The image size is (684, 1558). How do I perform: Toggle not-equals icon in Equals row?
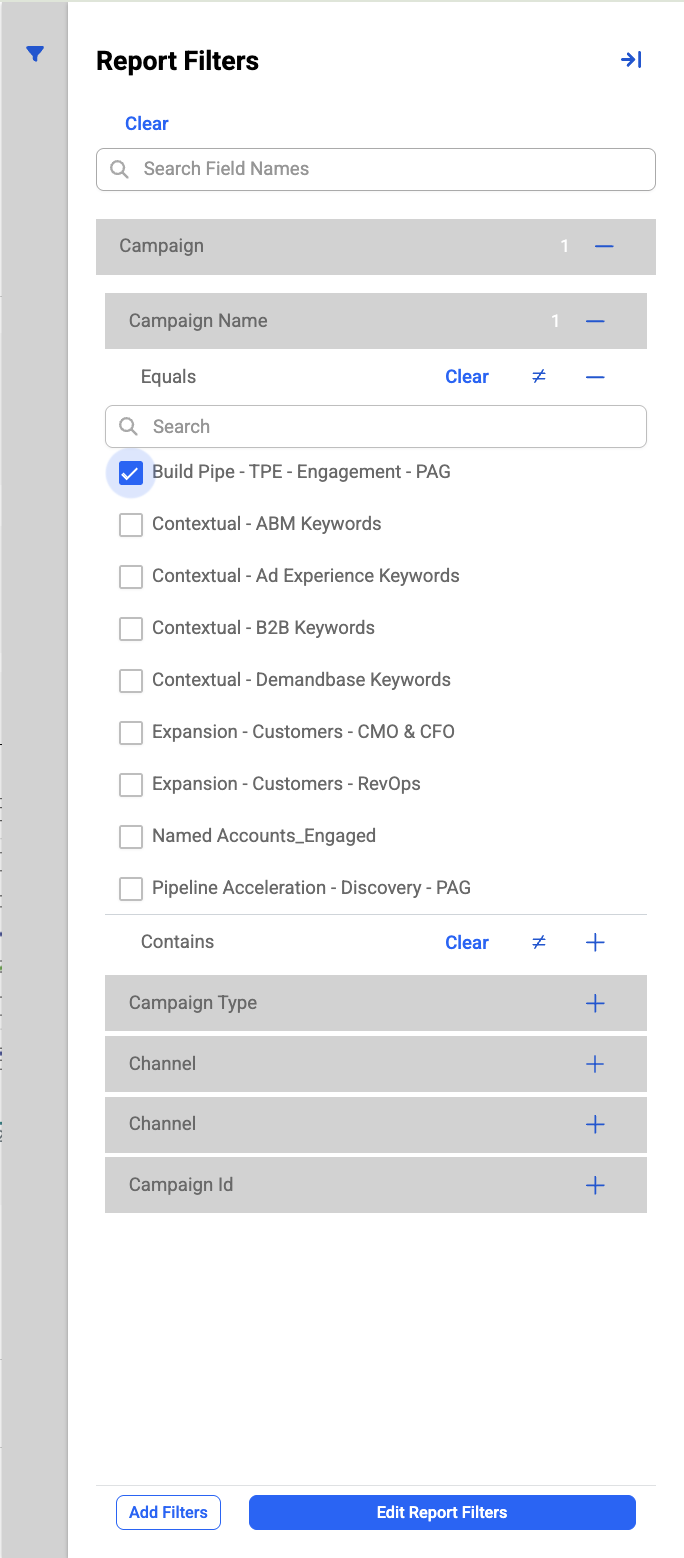[x=539, y=377]
